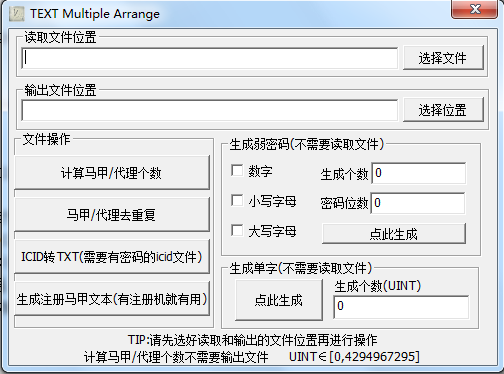
Task: Click the TEXT Multiple Arrange title bar
Action: point(233,14)
